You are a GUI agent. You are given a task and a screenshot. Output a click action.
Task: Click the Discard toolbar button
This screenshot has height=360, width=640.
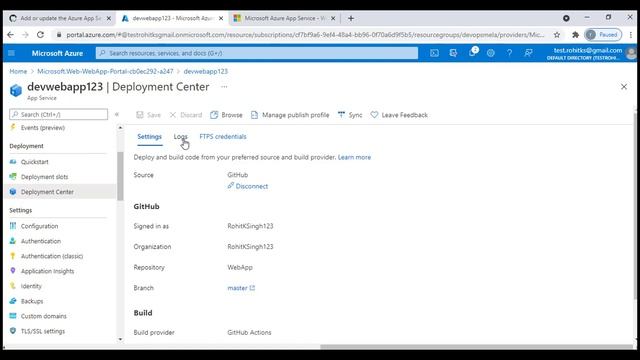click(186, 115)
